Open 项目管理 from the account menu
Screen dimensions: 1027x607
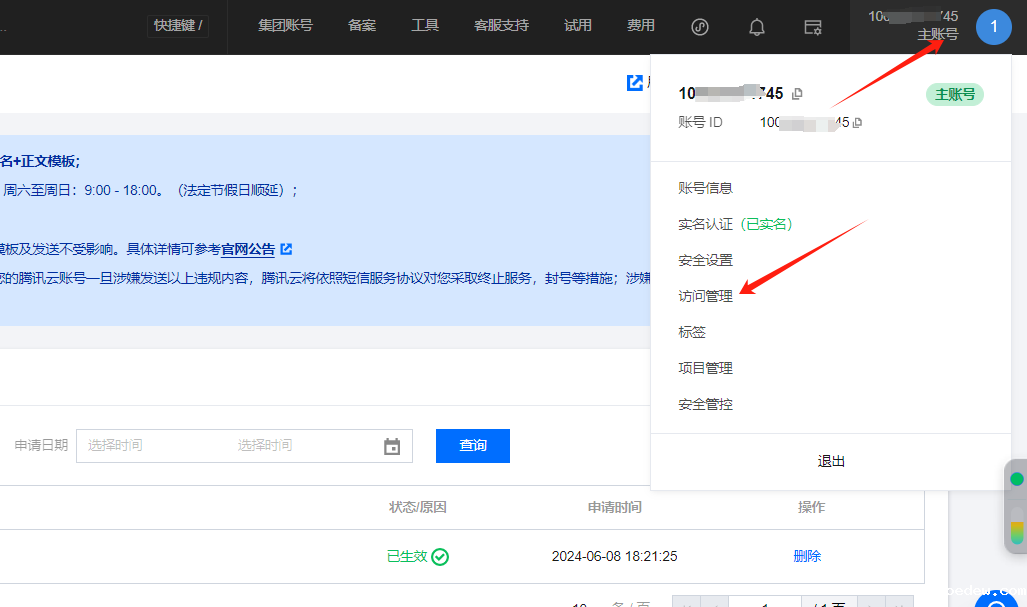(x=705, y=368)
